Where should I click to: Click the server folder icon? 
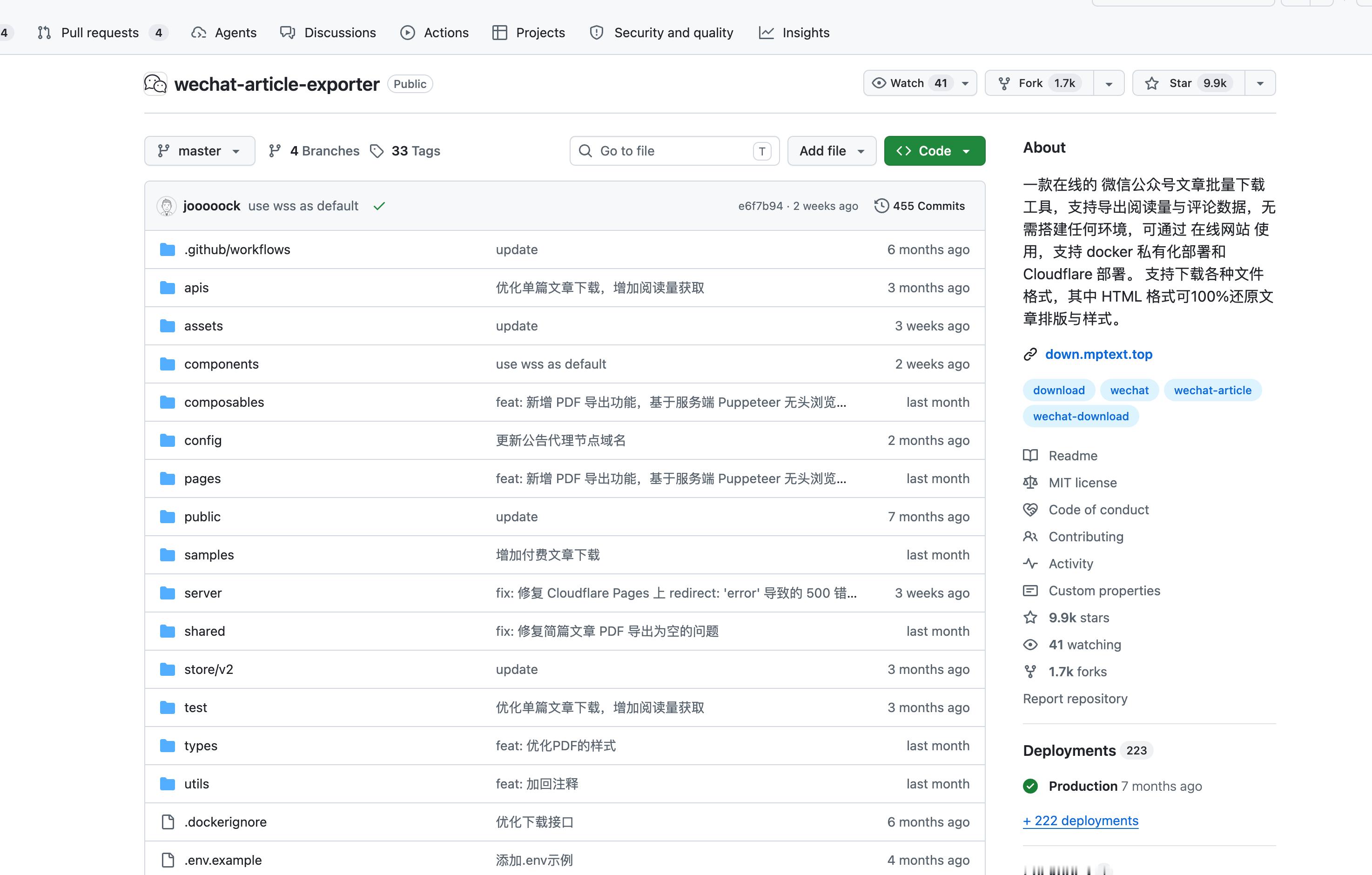[x=168, y=593]
